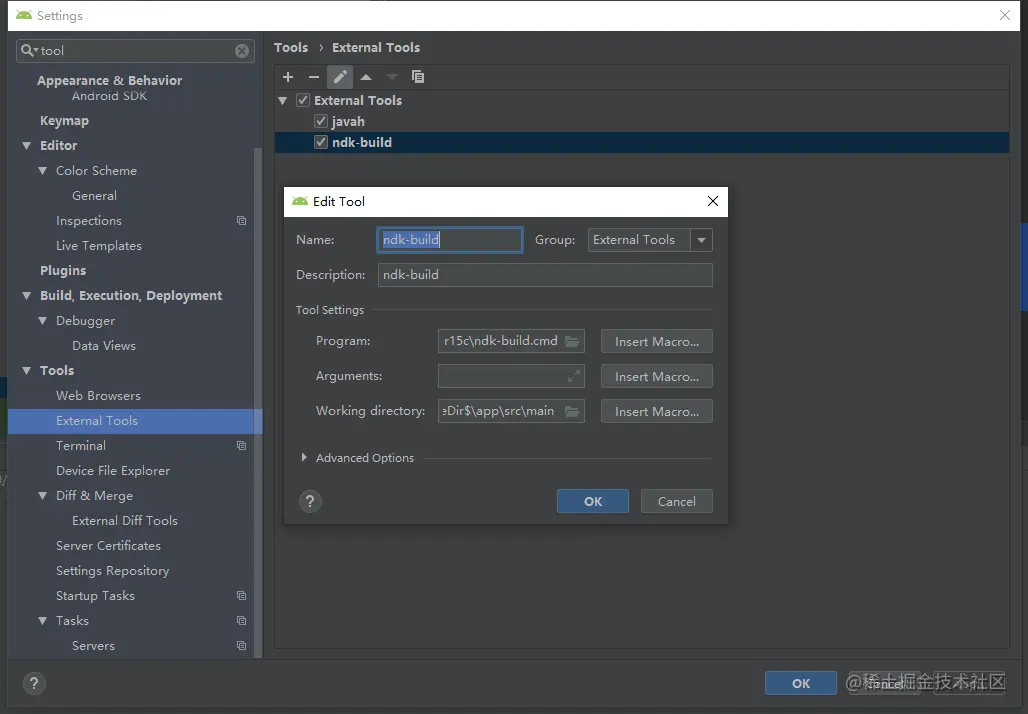This screenshot has height=714, width=1028.
Task: Click project-level icon beside Startup Tasks
Action: click(241, 596)
